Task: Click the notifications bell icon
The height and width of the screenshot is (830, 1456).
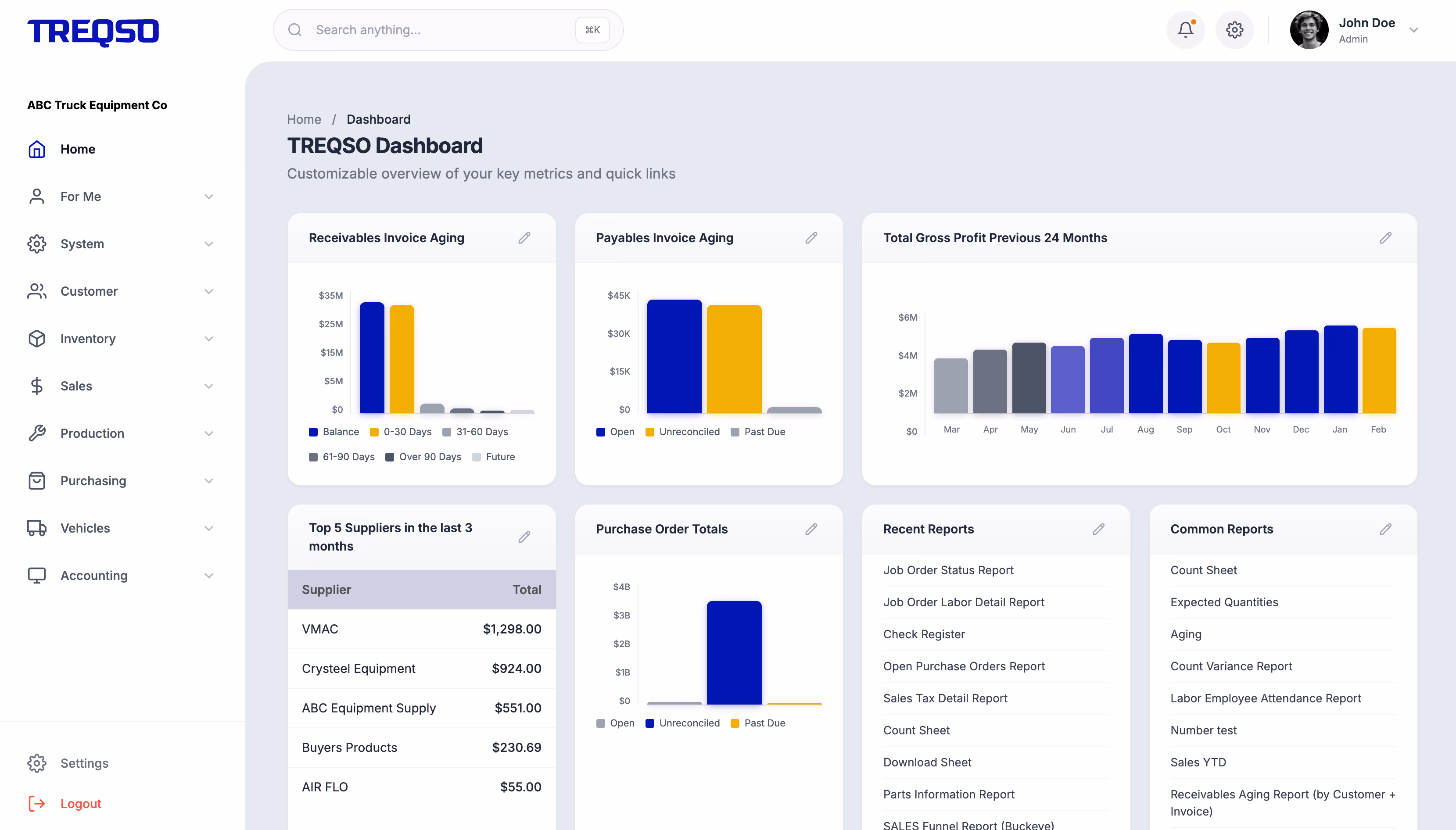Action: tap(1185, 30)
